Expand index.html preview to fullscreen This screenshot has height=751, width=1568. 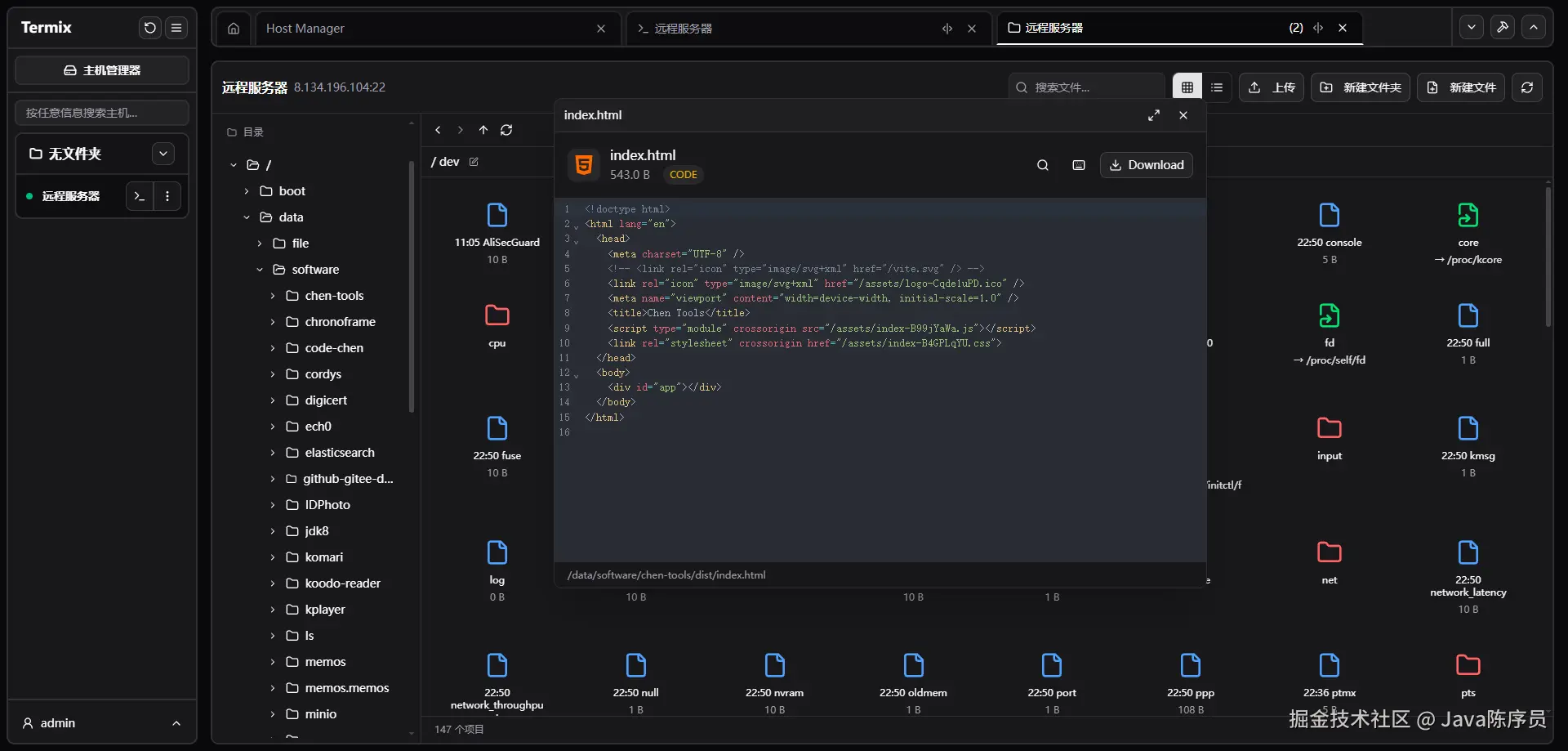(x=1153, y=115)
